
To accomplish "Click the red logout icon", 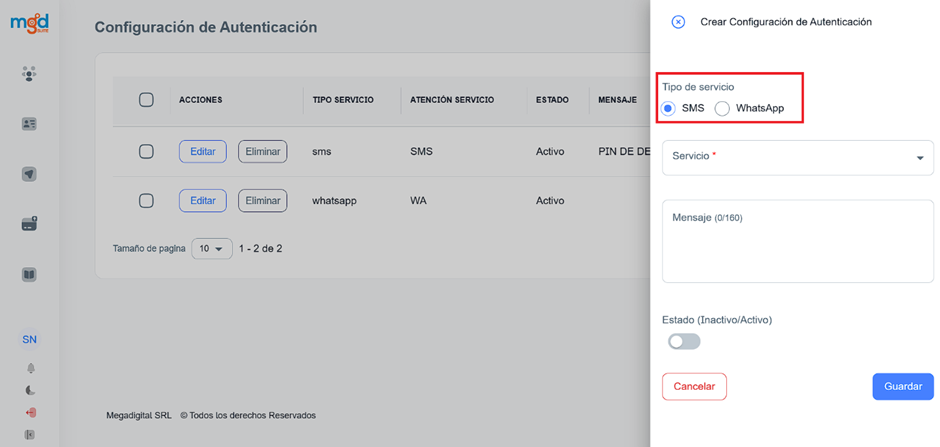I will point(29,413).
